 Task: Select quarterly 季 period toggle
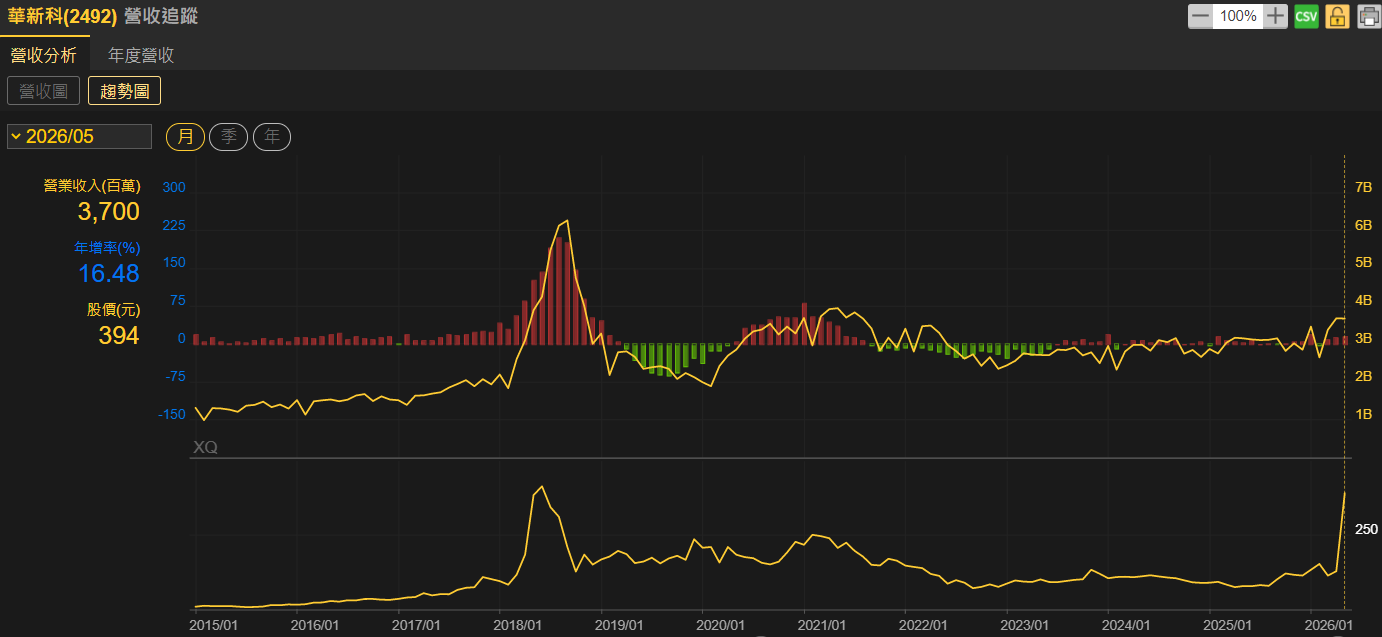pos(229,137)
